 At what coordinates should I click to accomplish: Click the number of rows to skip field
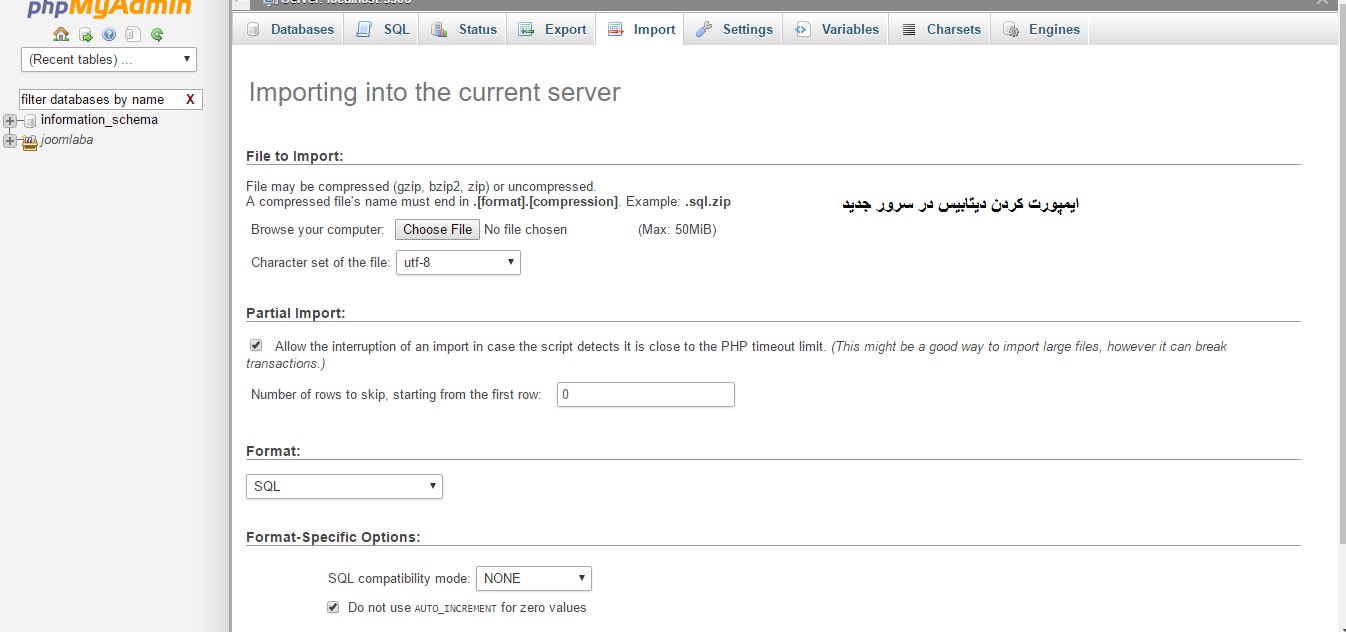tap(646, 395)
